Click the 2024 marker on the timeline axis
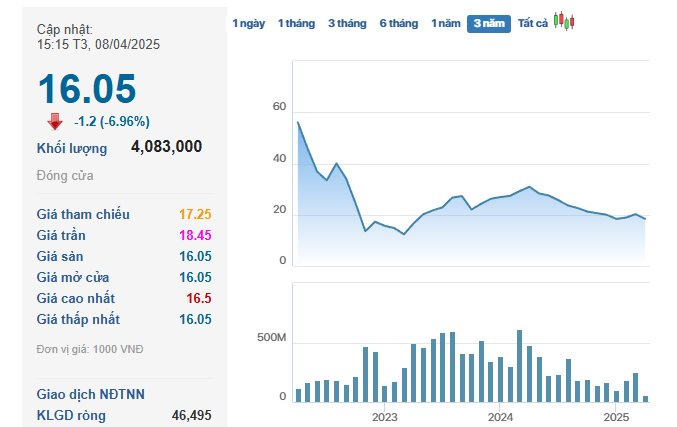This screenshot has width=677, height=427. (500, 417)
